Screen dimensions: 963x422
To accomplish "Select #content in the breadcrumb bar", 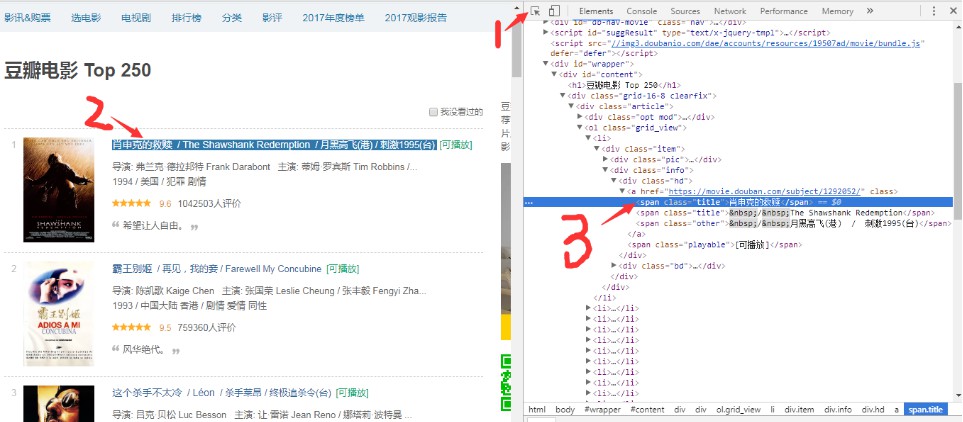I will (647, 410).
